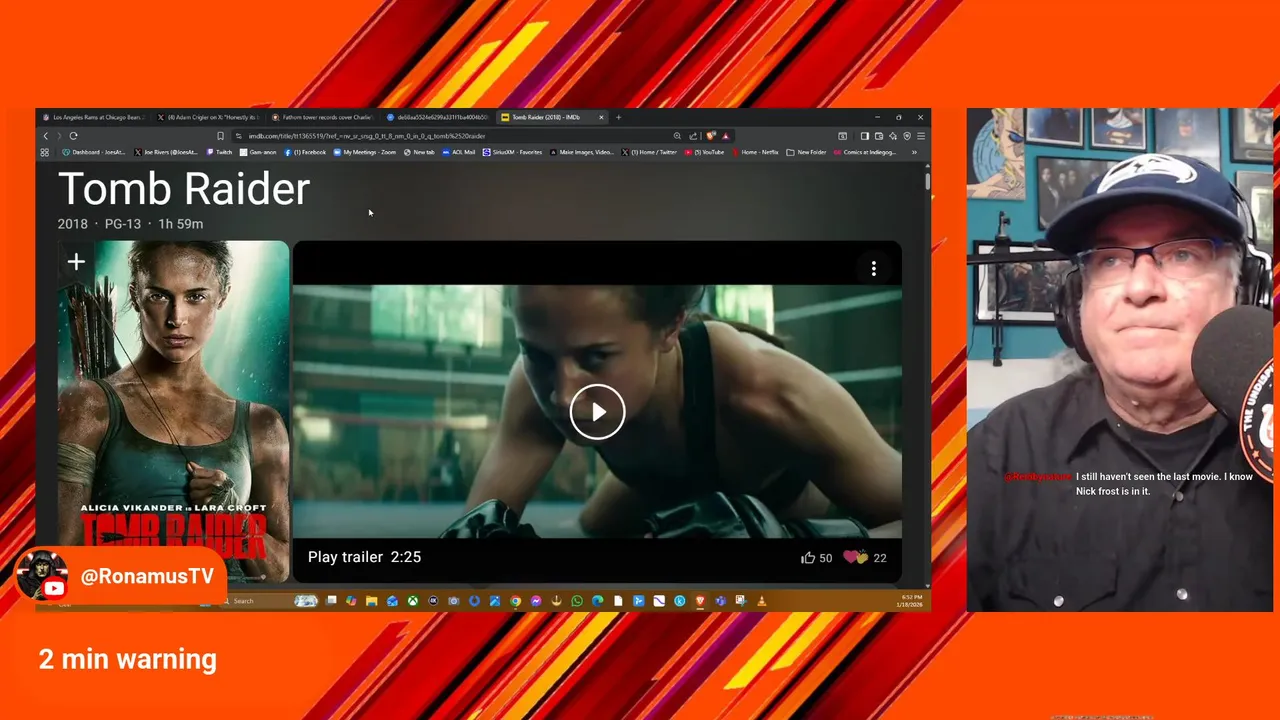Add Tomb Raider to watchlist with plus icon
The height and width of the screenshot is (720, 1280).
(x=76, y=262)
